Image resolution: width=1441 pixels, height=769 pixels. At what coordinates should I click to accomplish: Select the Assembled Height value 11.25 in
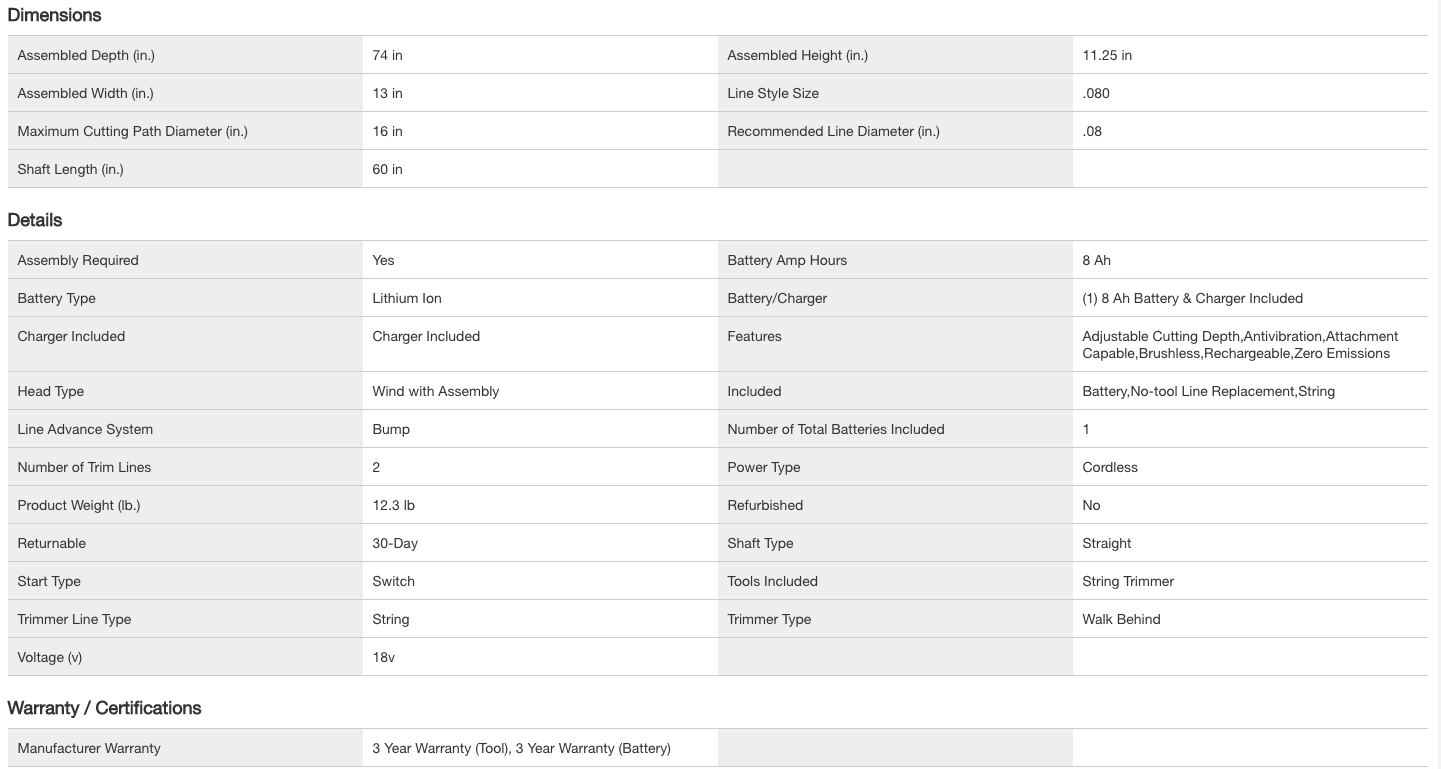tap(1107, 55)
